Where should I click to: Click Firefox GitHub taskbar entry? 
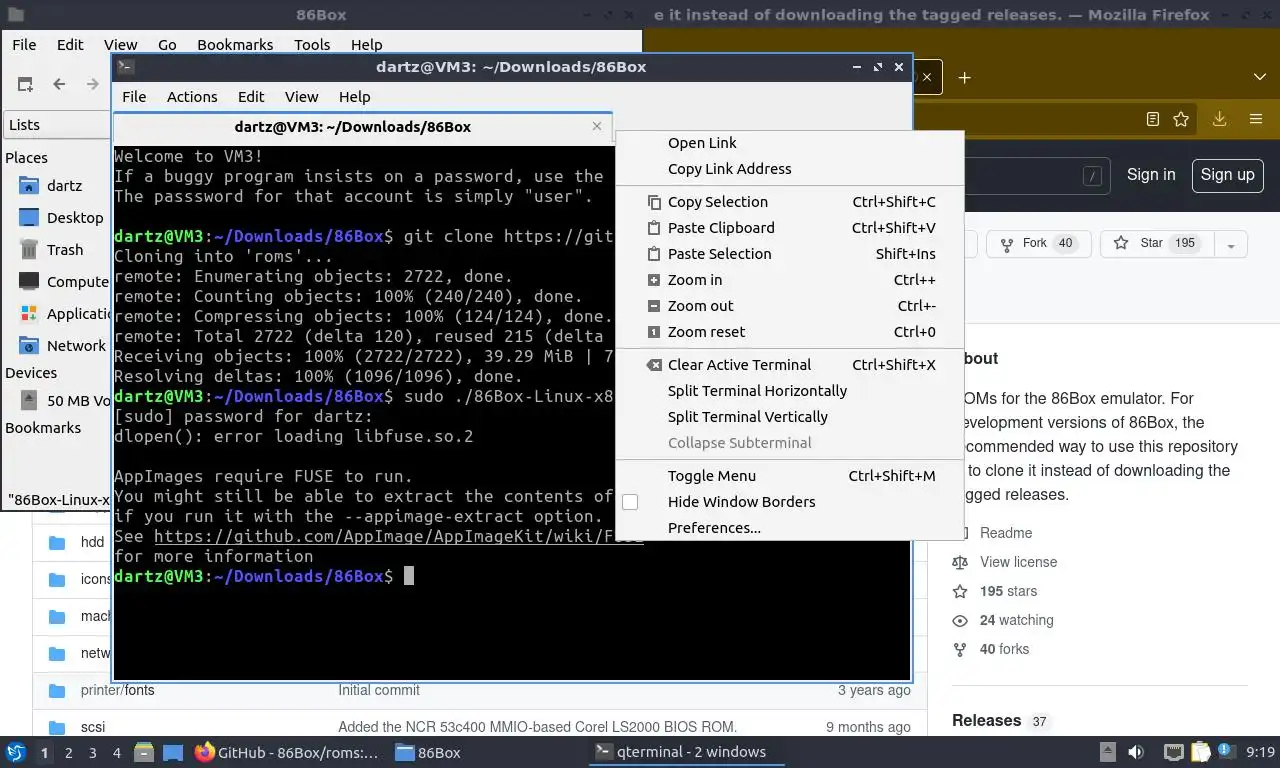click(x=288, y=752)
